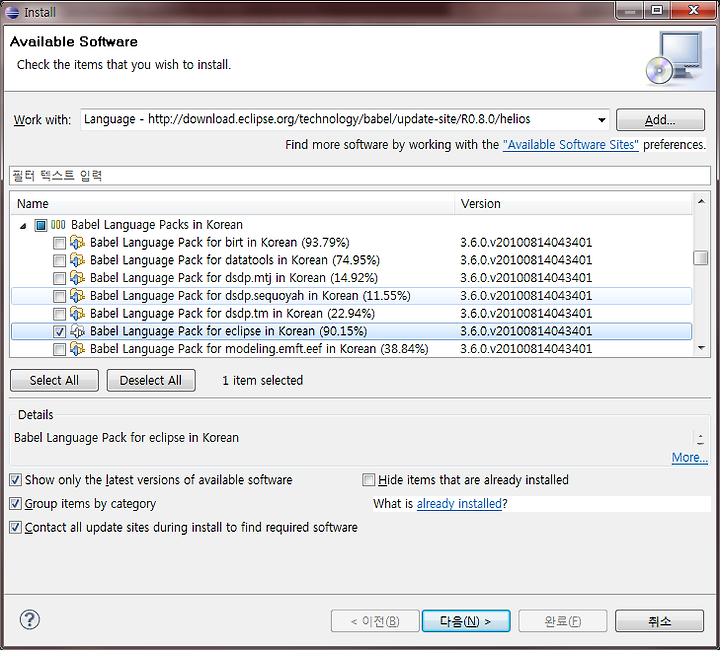This screenshot has height=650, width=720.
Task: Click the feature icon beside the eclipse language pack
Action: (x=77, y=331)
